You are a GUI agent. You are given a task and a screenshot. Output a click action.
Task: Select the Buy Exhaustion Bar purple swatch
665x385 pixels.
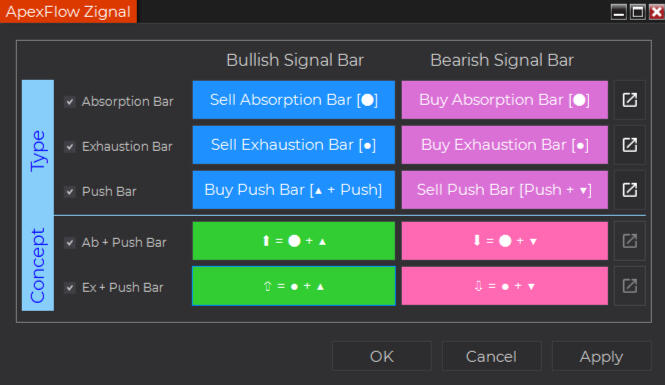click(505, 145)
